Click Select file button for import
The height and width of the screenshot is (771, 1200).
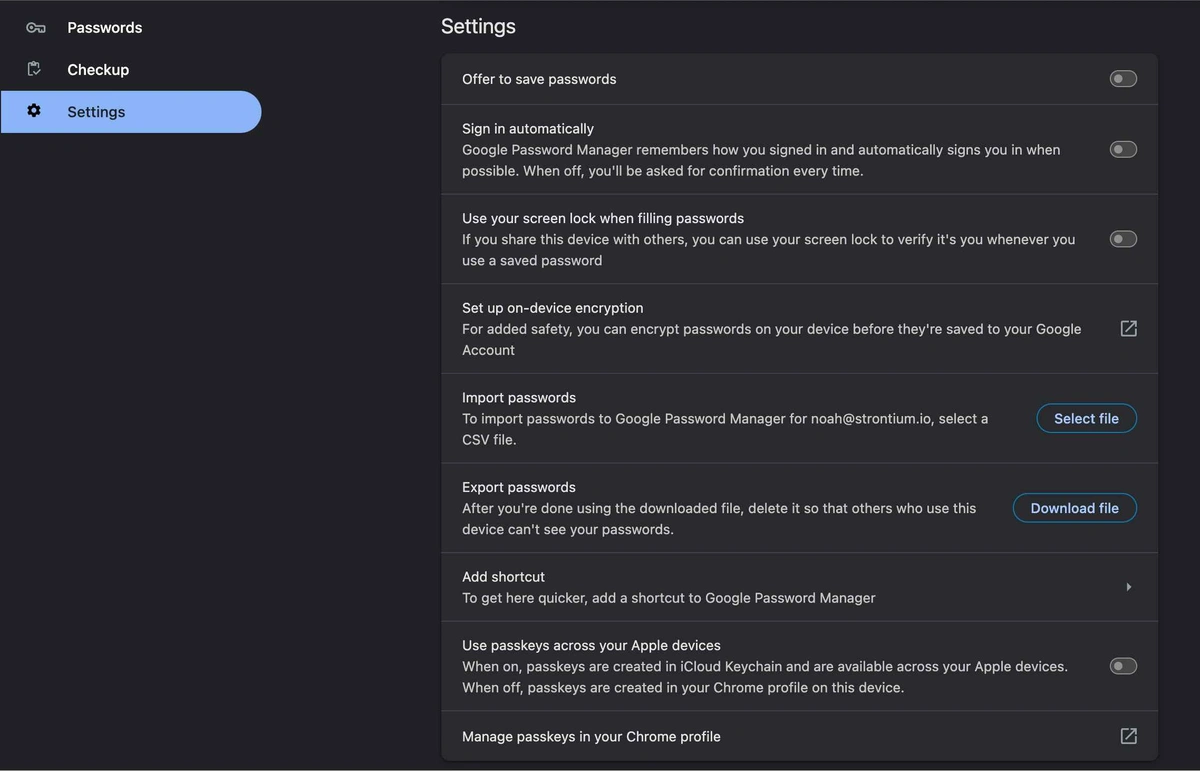(1086, 418)
